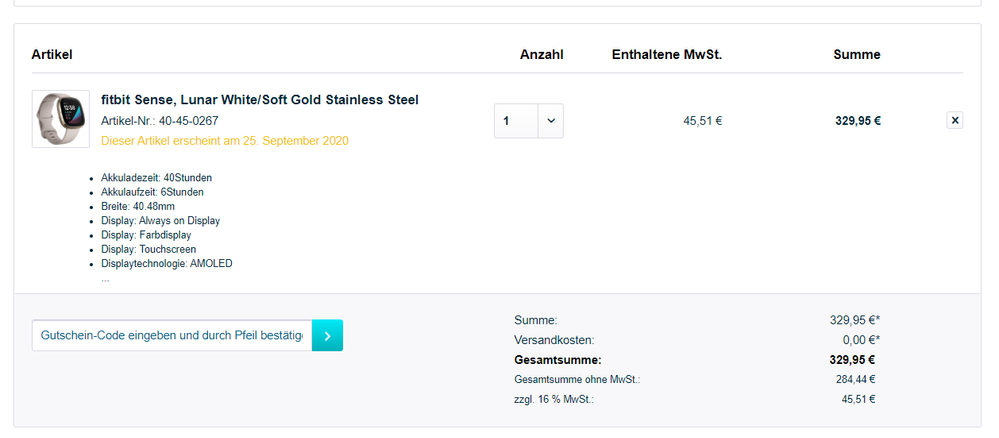Click 'Displaytechnologie: AMOLED' spec line
Screen dimensions: 999x438
167,263
